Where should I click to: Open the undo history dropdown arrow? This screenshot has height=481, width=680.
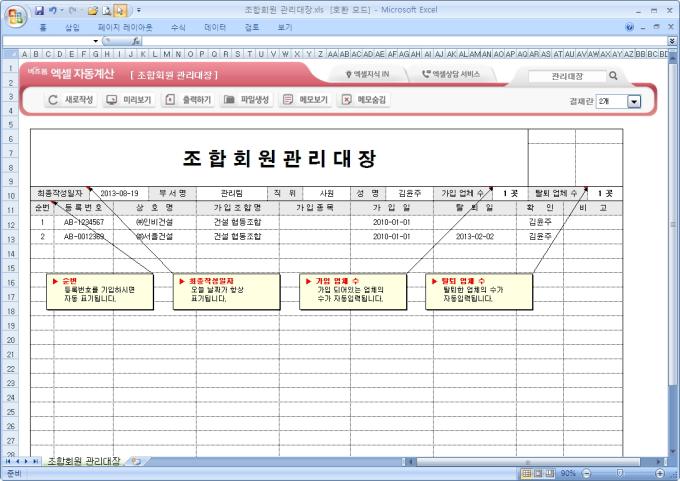click(62, 10)
